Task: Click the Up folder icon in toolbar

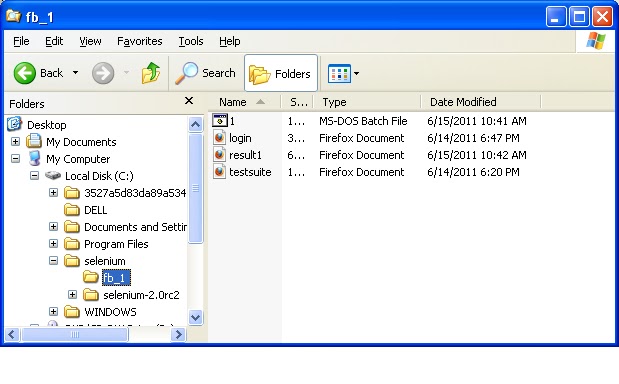Action: 151,73
